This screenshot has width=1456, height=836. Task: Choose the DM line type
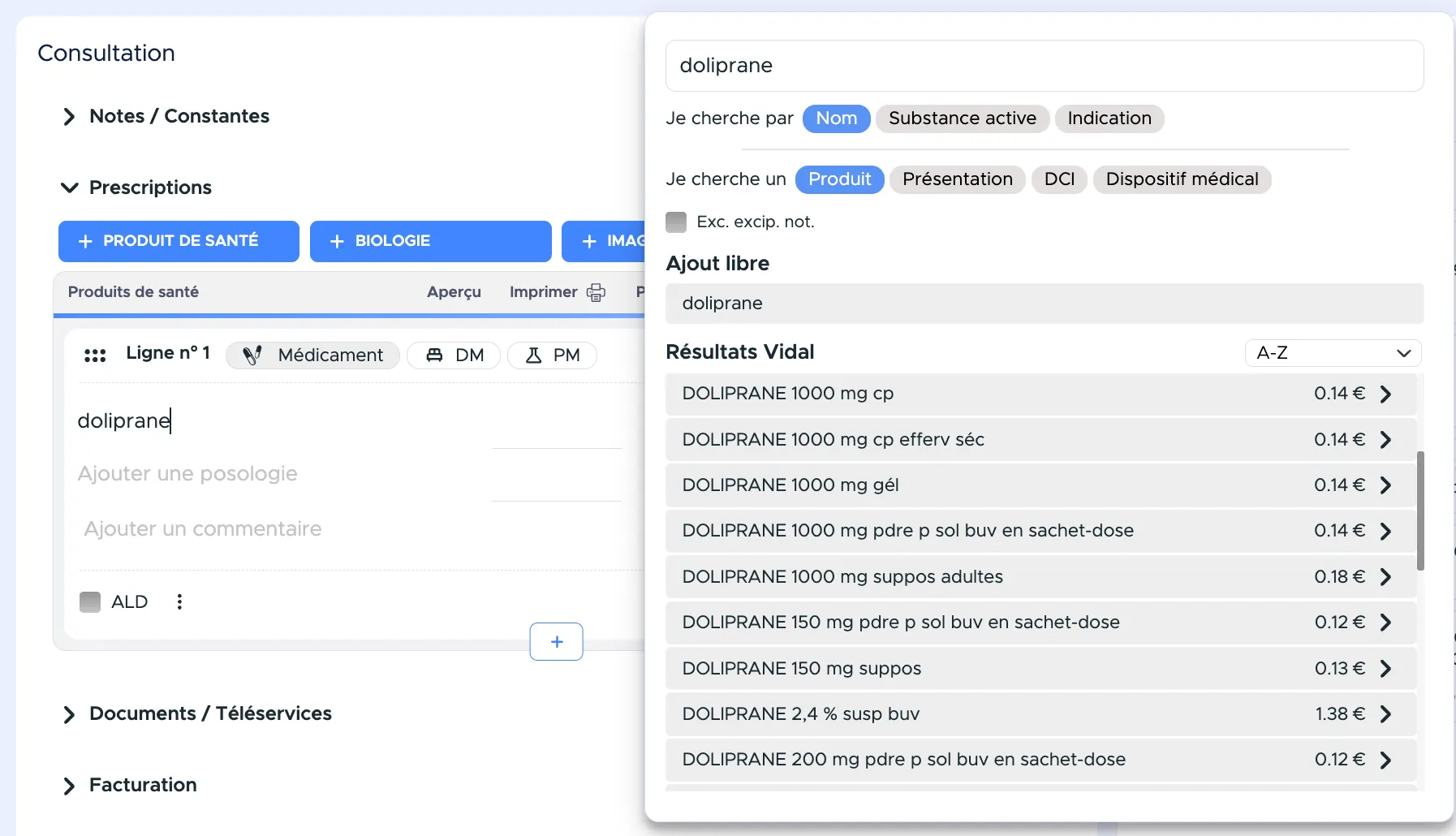pos(454,355)
